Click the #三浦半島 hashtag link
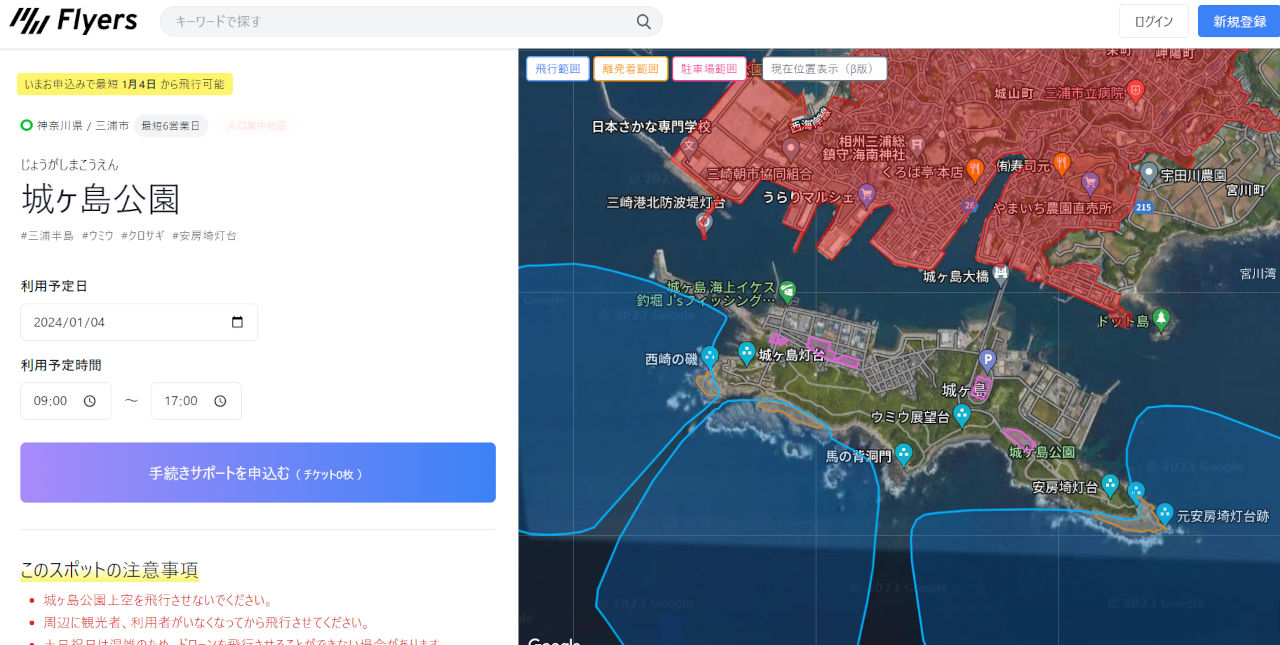The width and height of the screenshot is (1280, 645). pos(47,236)
